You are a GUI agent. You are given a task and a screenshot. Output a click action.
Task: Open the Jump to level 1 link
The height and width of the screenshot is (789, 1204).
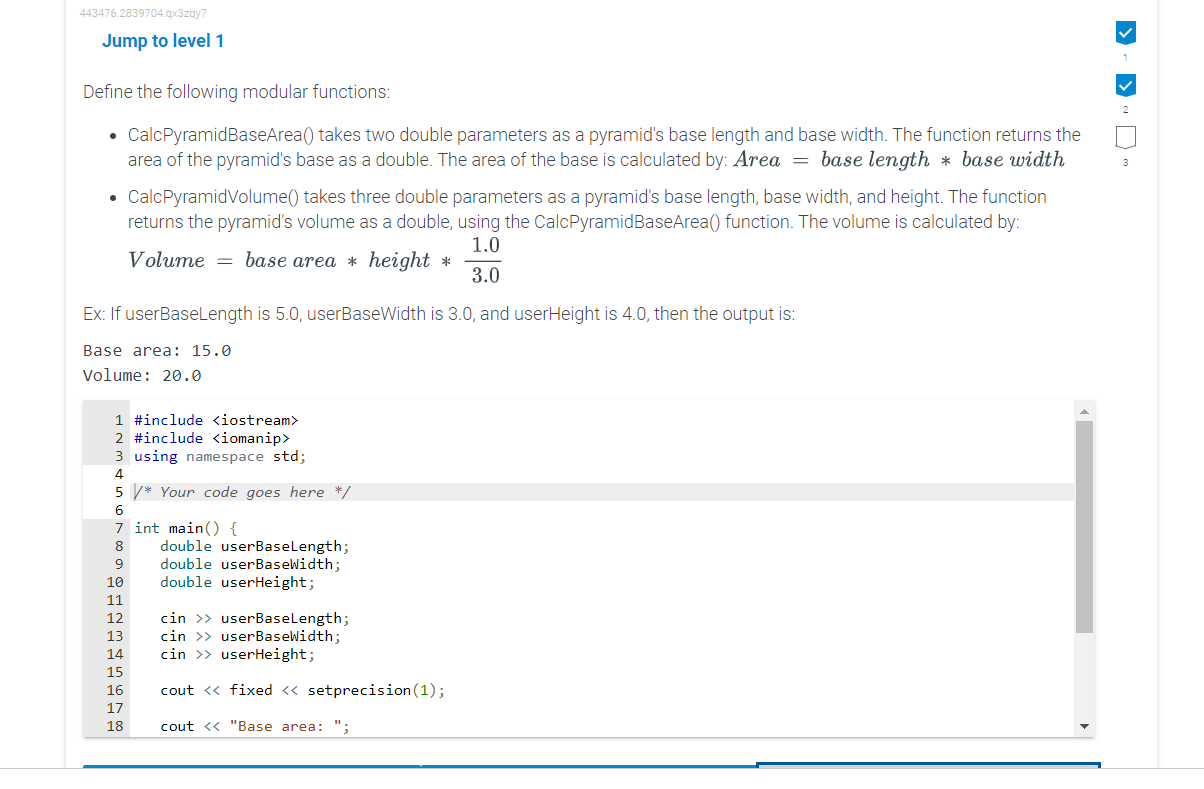coord(162,40)
